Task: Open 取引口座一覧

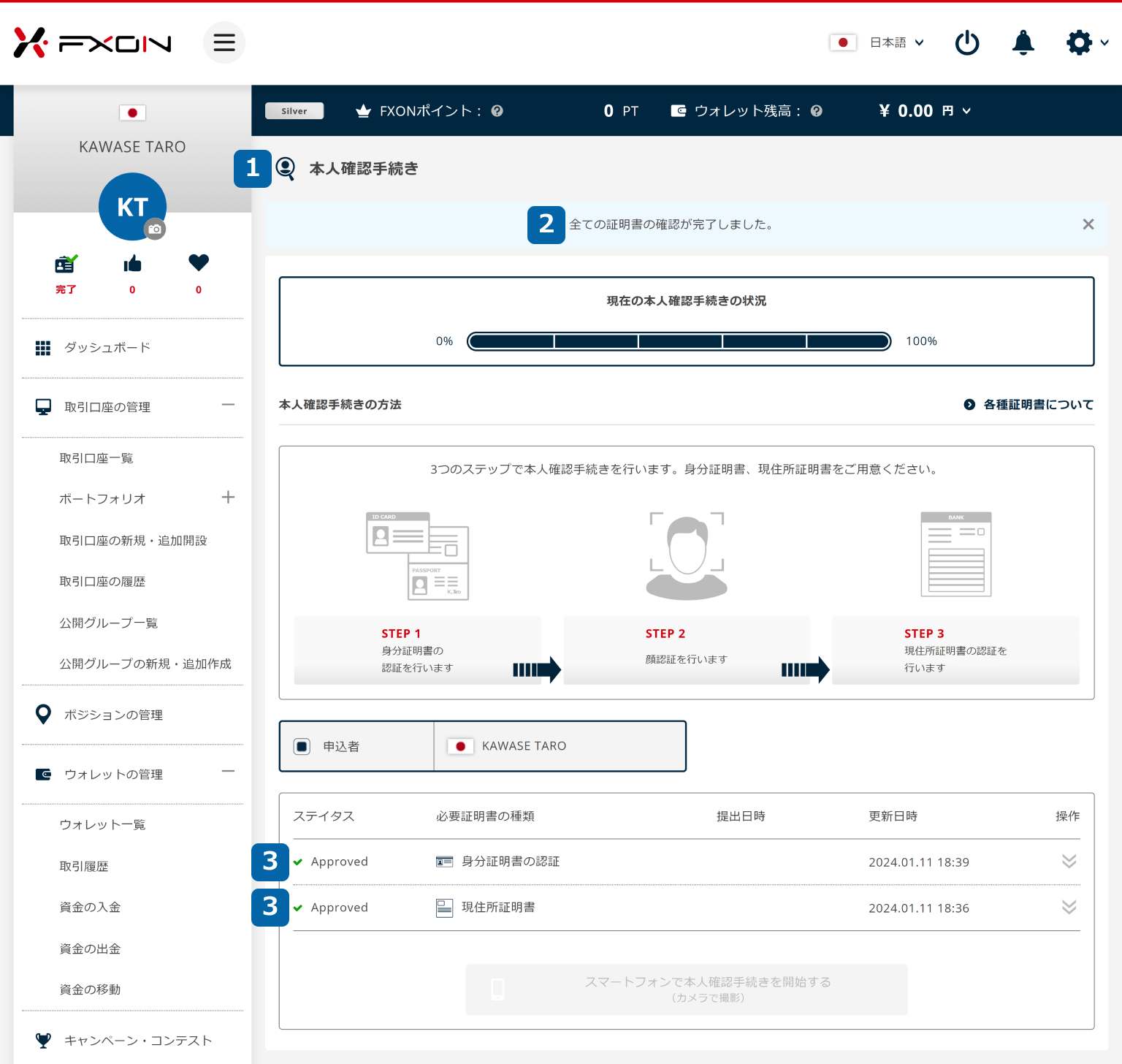Action: [96, 458]
